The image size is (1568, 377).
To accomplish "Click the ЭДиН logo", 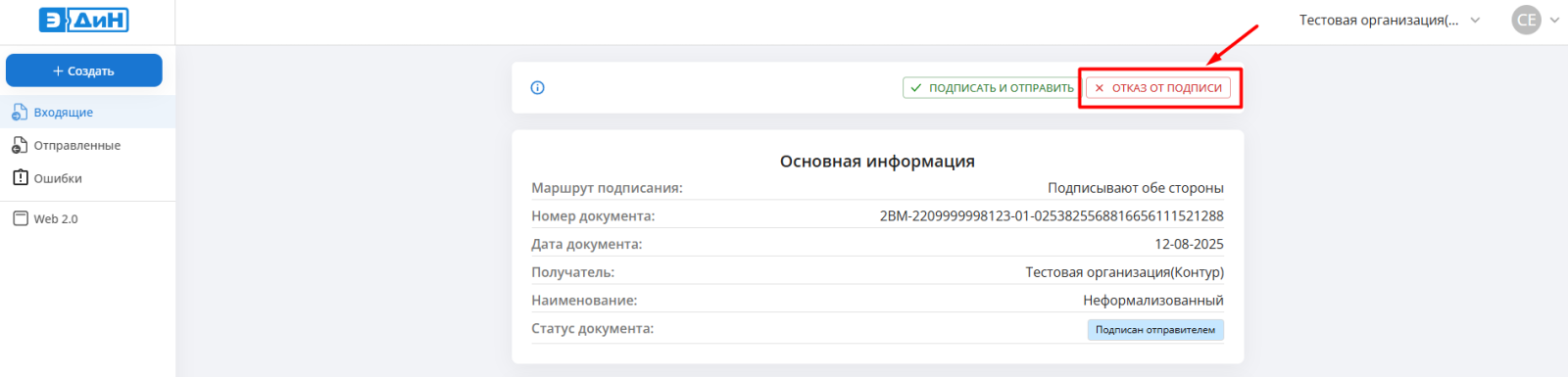I will 84,20.
